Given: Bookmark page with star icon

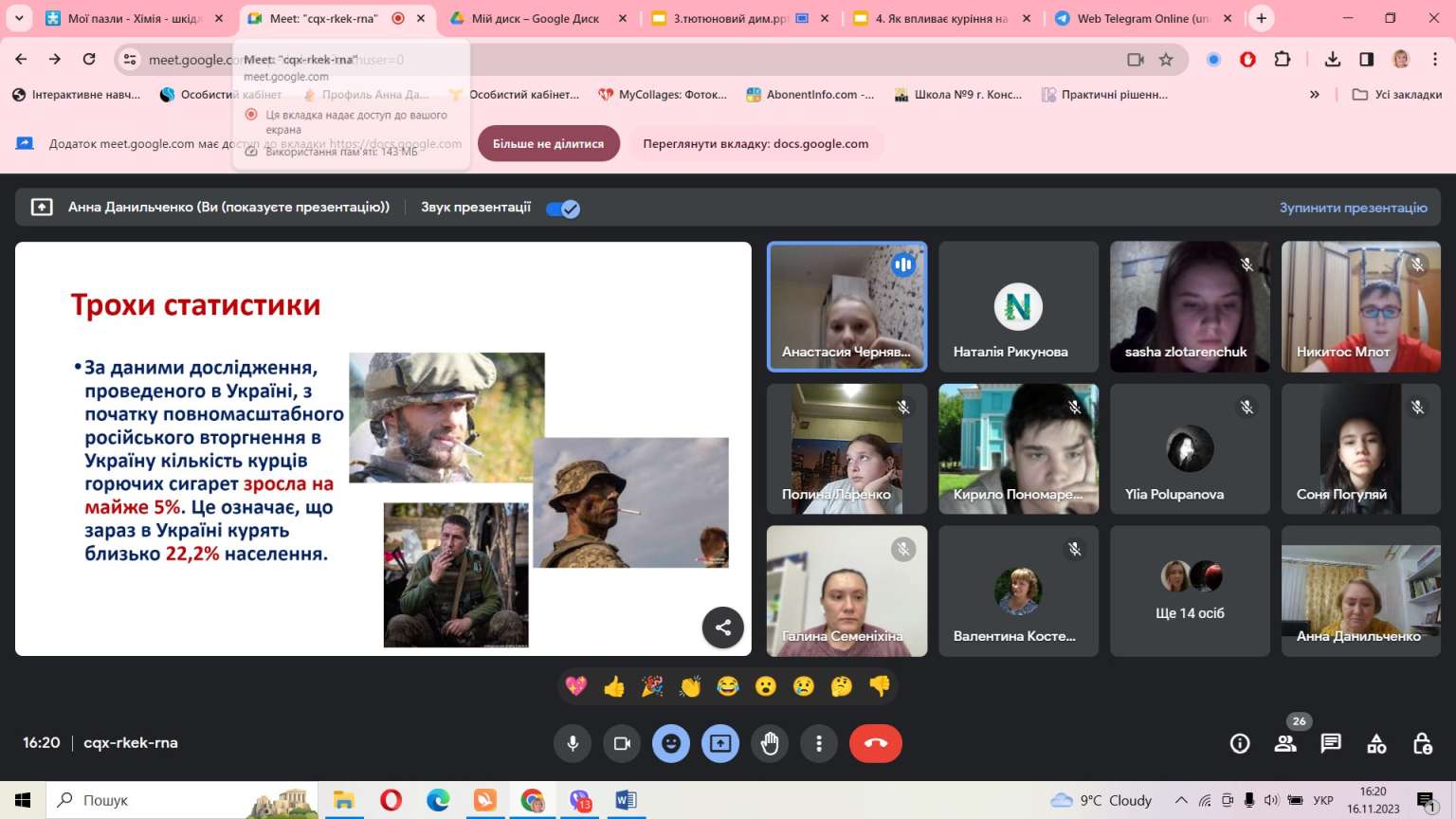Looking at the screenshot, I should point(1166,60).
